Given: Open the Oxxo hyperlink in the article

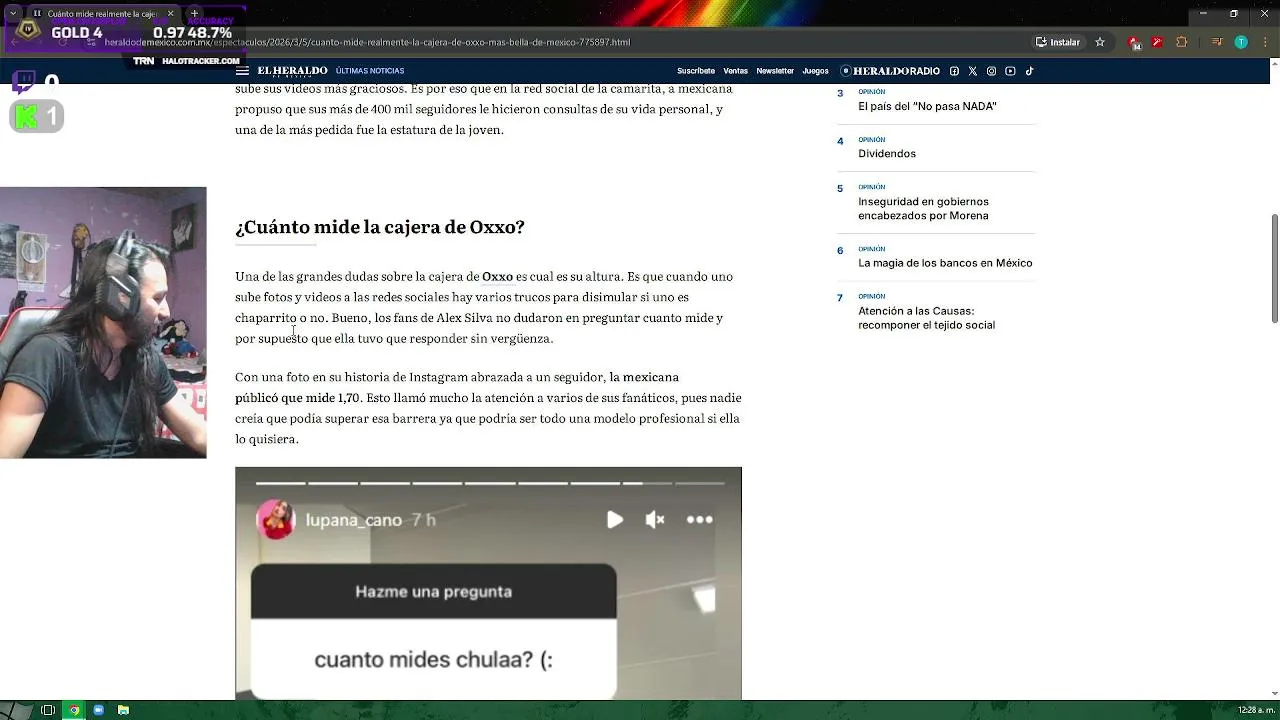Looking at the screenshot, I should pyautogui.click(x=497, y=277).
